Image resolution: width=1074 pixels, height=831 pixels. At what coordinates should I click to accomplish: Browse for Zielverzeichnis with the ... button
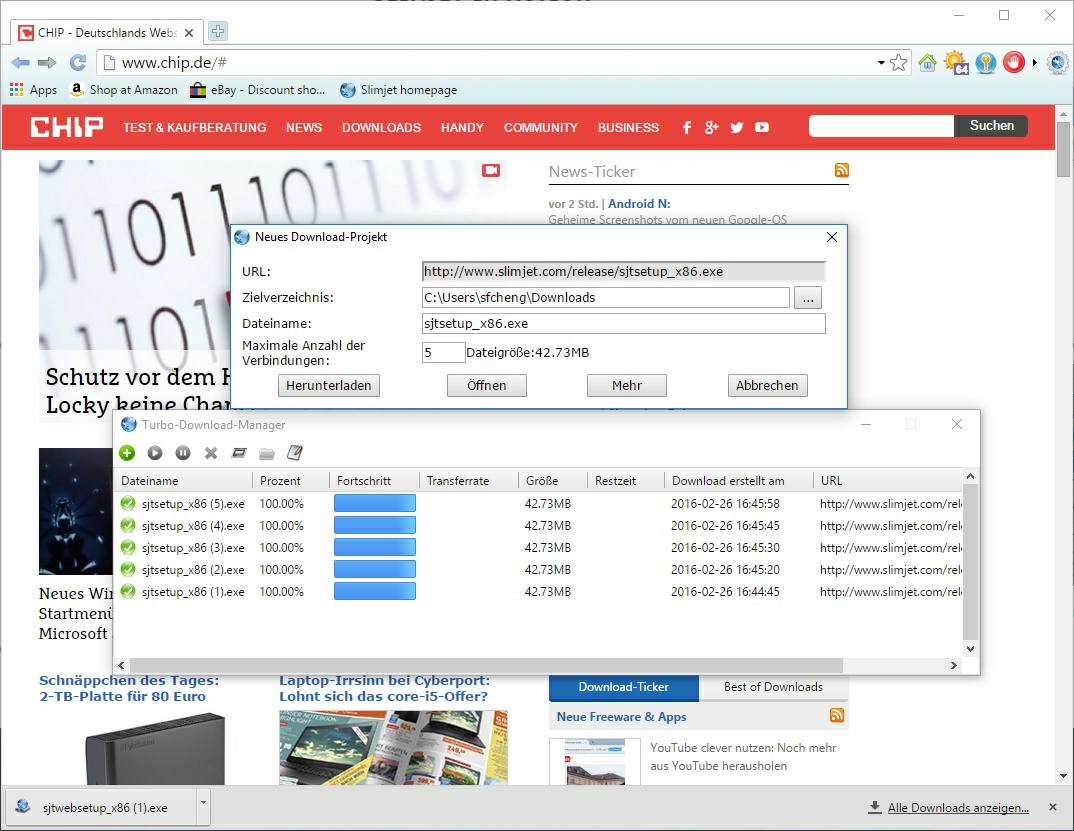pos(808,298)
